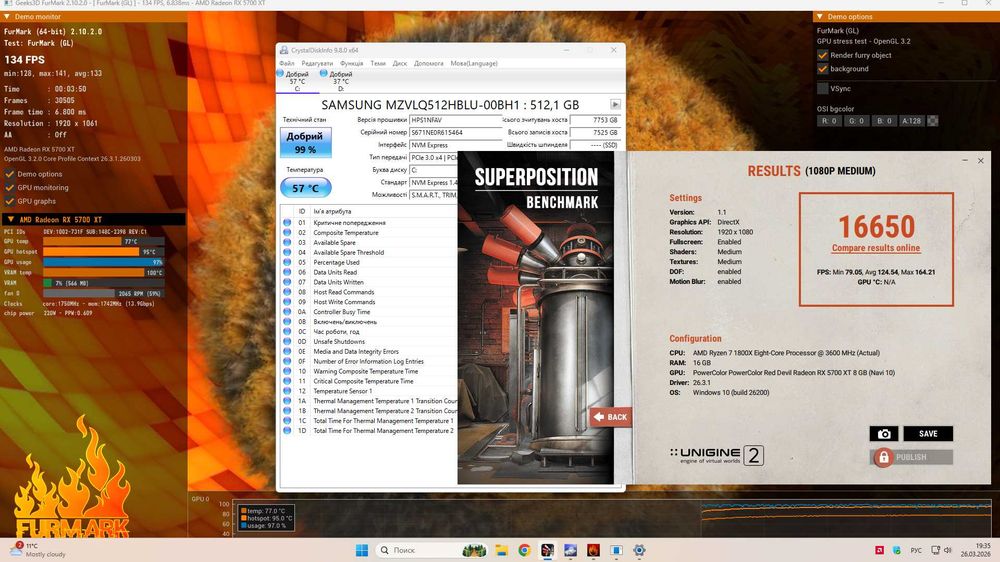Click BACK button in Superposition

pos(610,417)
